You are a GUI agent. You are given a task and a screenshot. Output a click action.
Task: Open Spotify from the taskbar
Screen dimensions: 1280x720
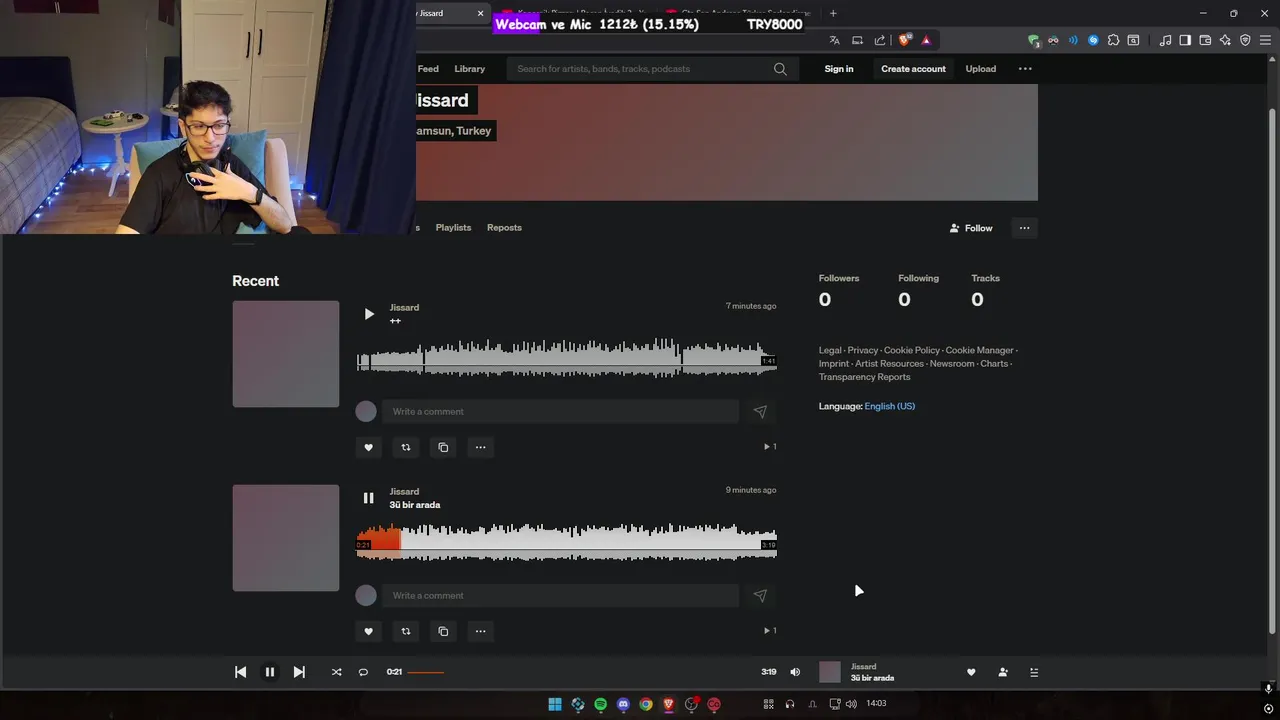pyautogui.click(x=600, y=704)
